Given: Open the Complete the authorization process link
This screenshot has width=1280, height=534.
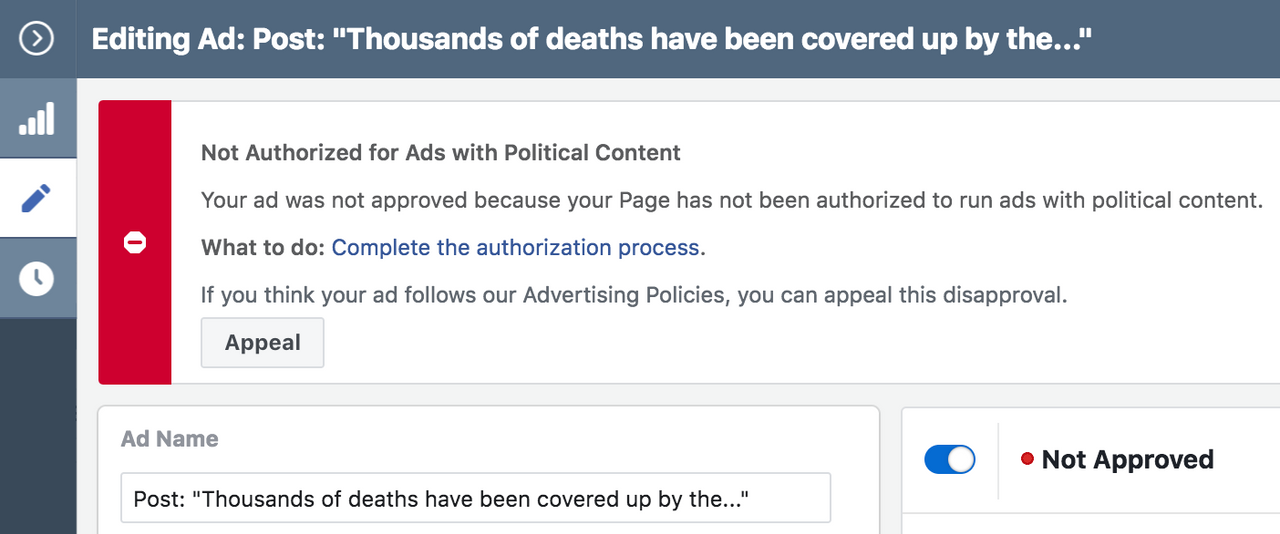Looking at the screenshot, I should click(516, 247).
